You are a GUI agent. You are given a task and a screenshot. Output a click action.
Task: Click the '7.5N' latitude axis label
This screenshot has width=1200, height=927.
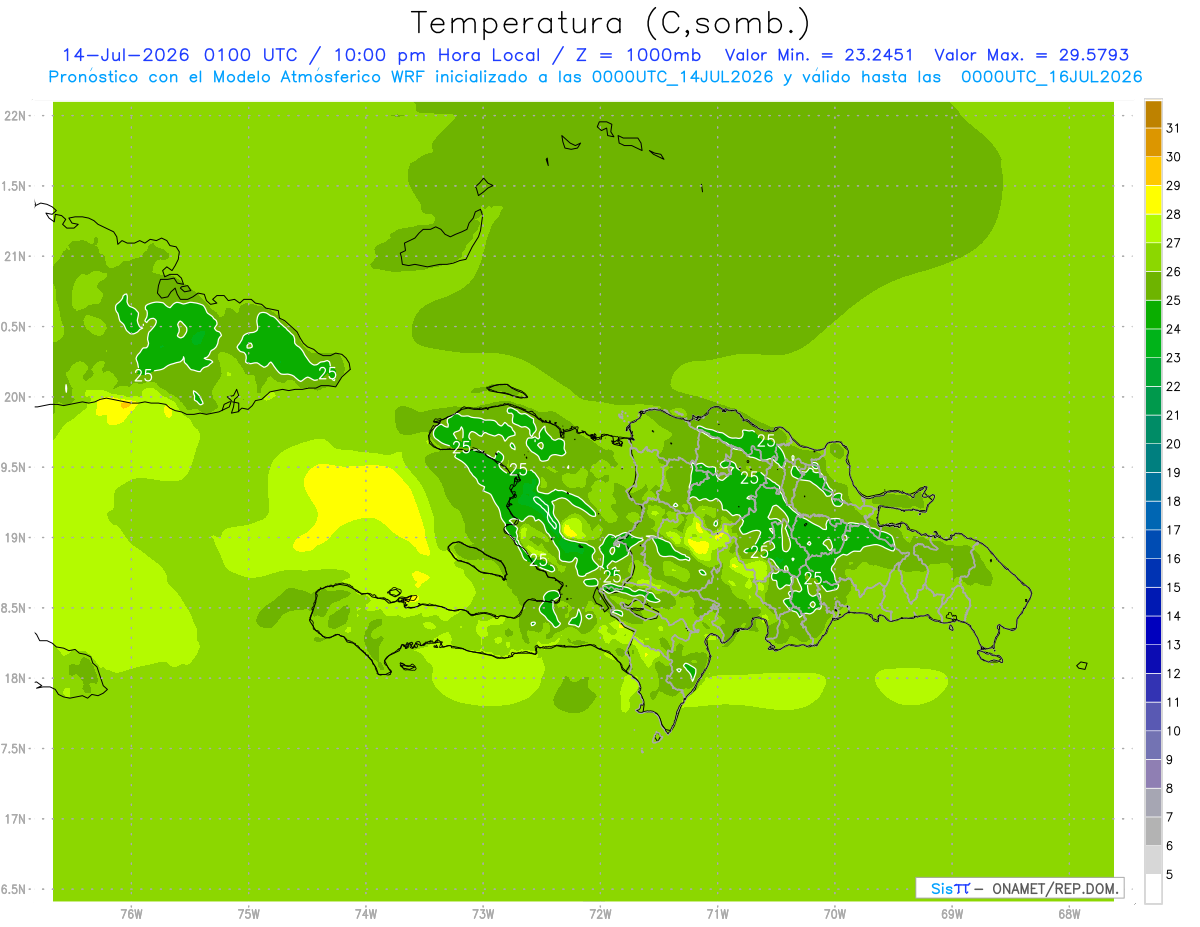[x=14, y=749]
